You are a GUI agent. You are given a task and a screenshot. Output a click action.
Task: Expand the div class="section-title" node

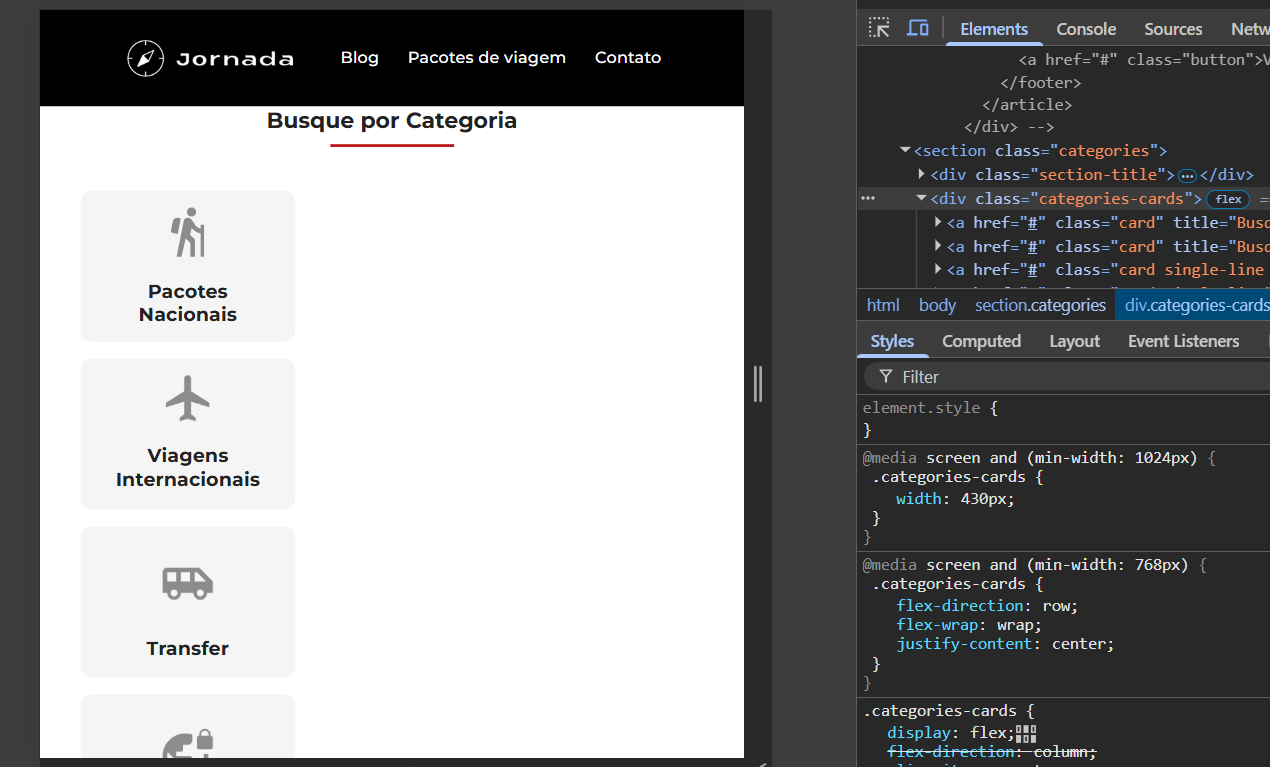point(922,175)
